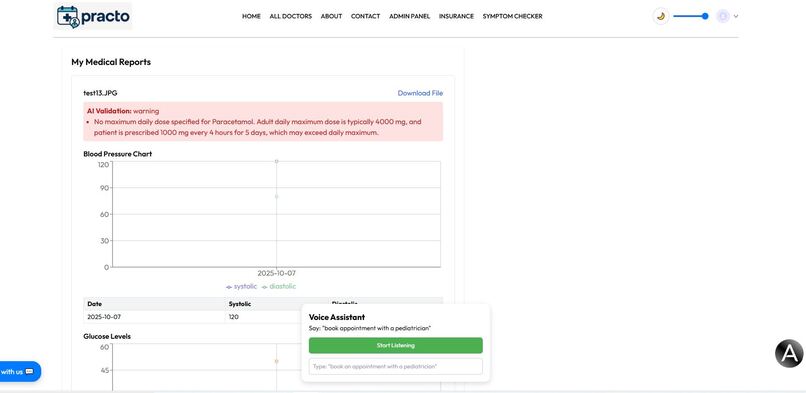Select the diastolic data point at 80
806x393 pixels.
pyautogui.click(x=277, y=196)
